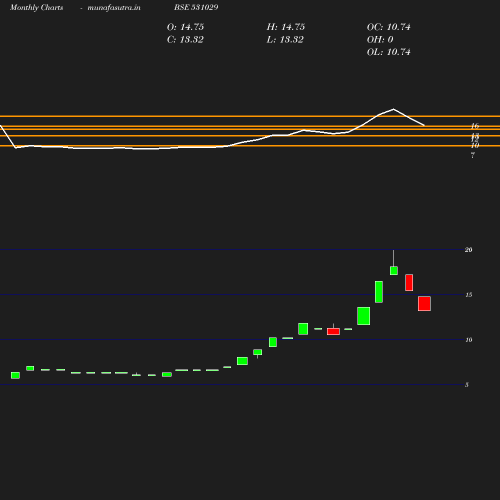Click the "BSE 531029" symbol label

196,7
